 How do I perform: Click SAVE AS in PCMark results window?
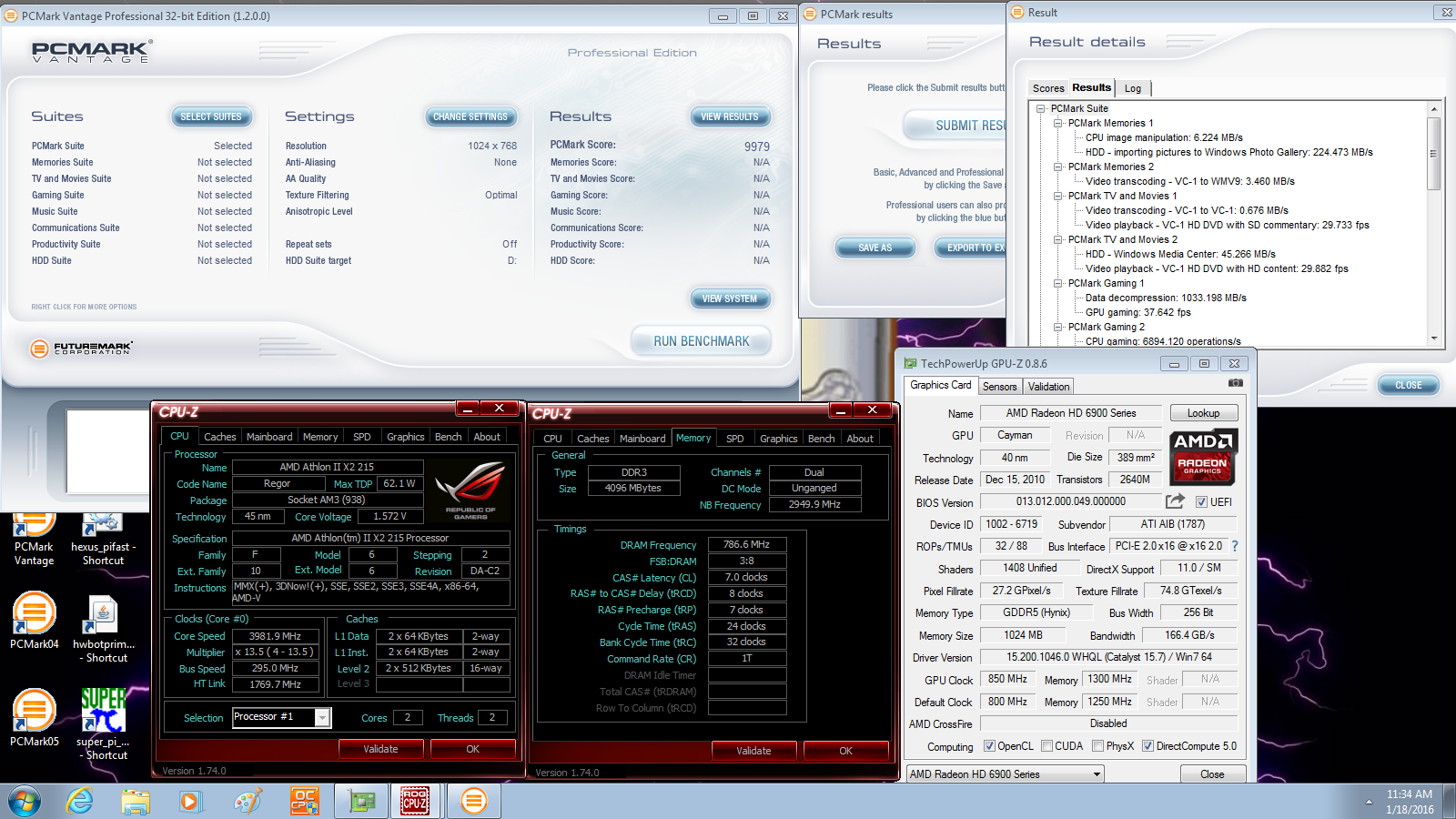(x=875, y=248)
